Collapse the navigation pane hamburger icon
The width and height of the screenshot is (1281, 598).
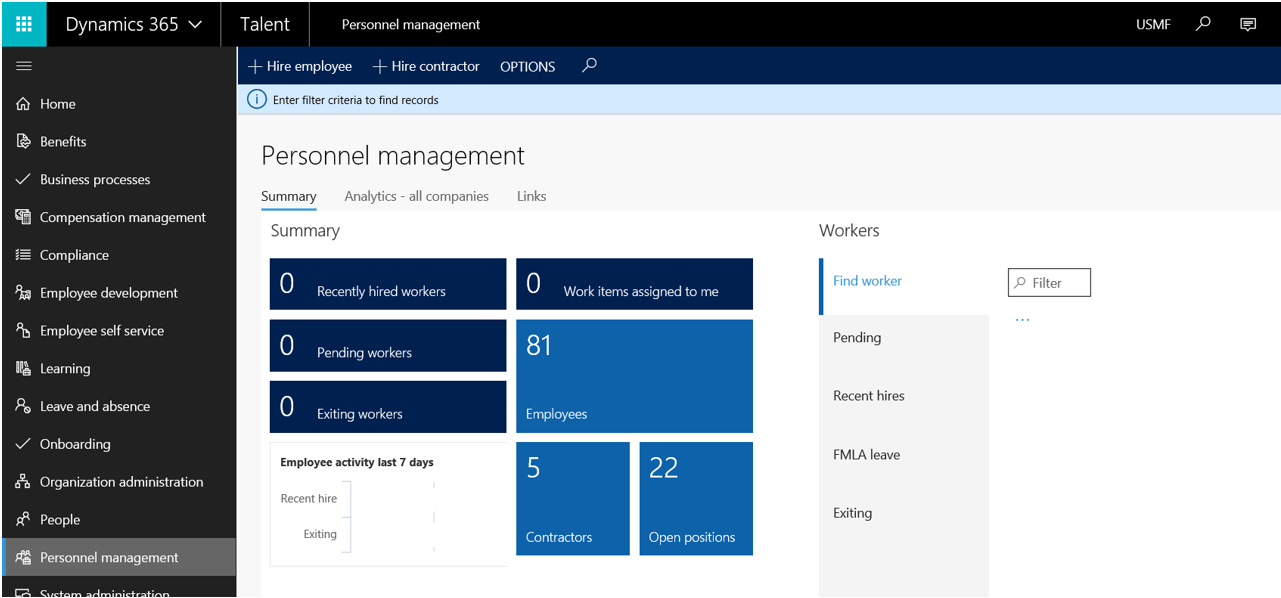coord(24,66)
